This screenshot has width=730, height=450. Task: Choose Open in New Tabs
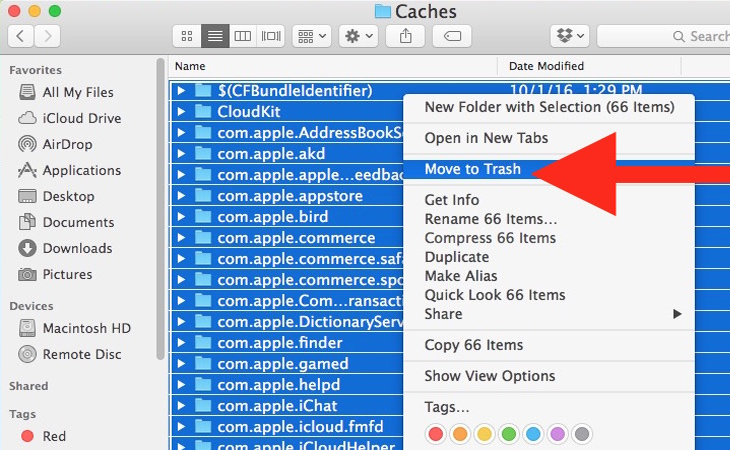coord(549,138)
